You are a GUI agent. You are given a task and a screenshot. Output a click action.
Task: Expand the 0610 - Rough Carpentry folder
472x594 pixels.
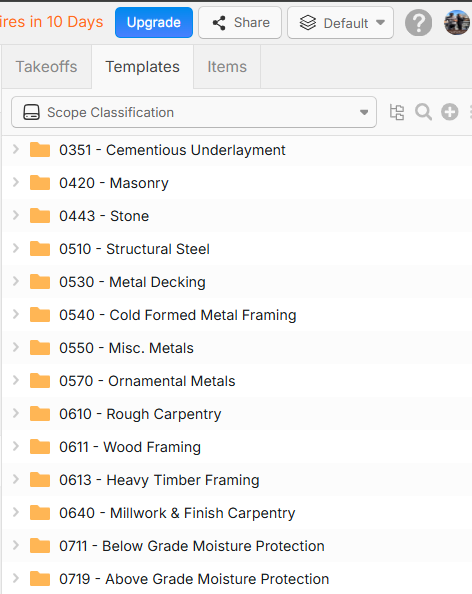click(16, 413)
